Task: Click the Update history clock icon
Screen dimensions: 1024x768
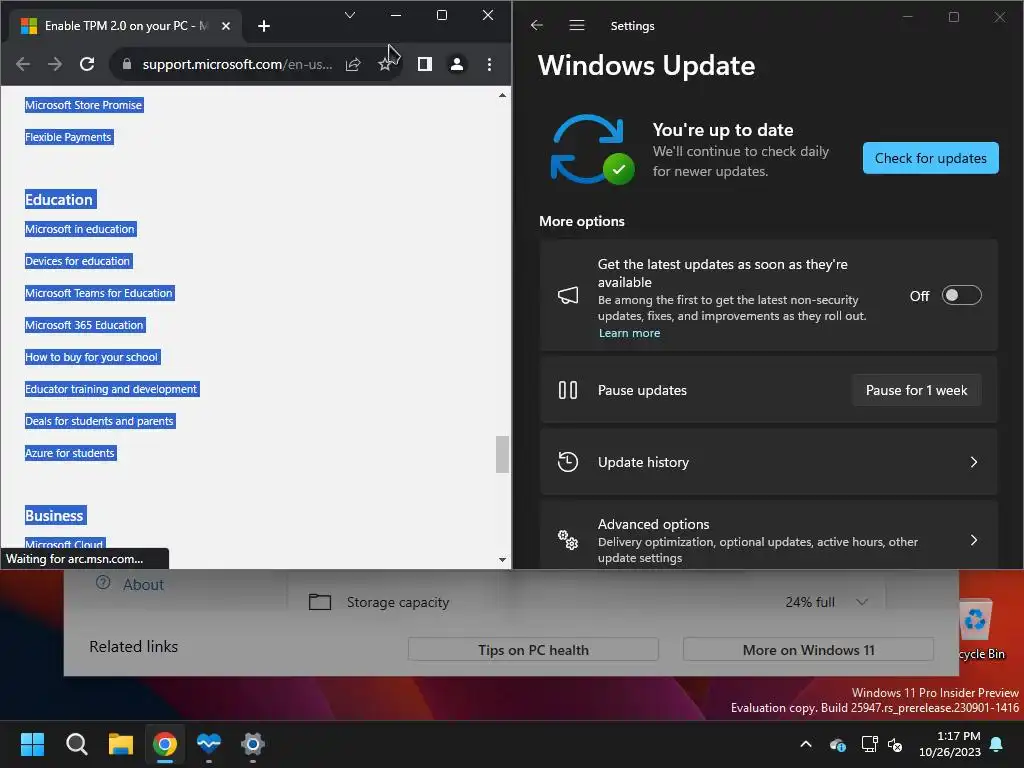Action: (x=568, y=462)
